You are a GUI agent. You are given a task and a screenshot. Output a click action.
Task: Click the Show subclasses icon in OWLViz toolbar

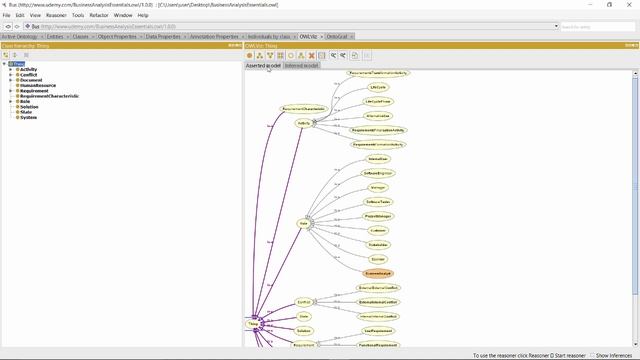260,56
